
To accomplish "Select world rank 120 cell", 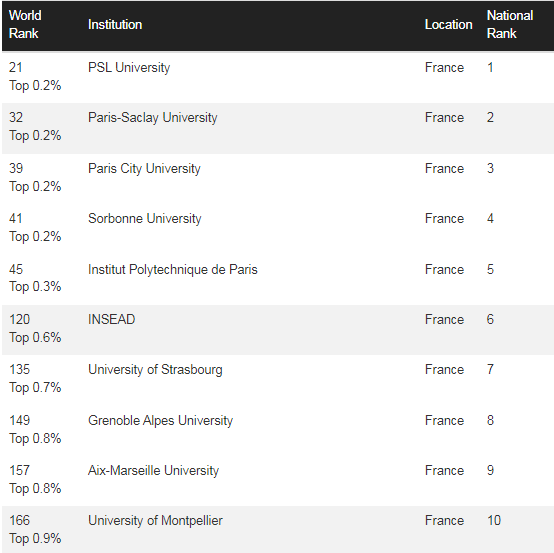I will click(19, 319).
